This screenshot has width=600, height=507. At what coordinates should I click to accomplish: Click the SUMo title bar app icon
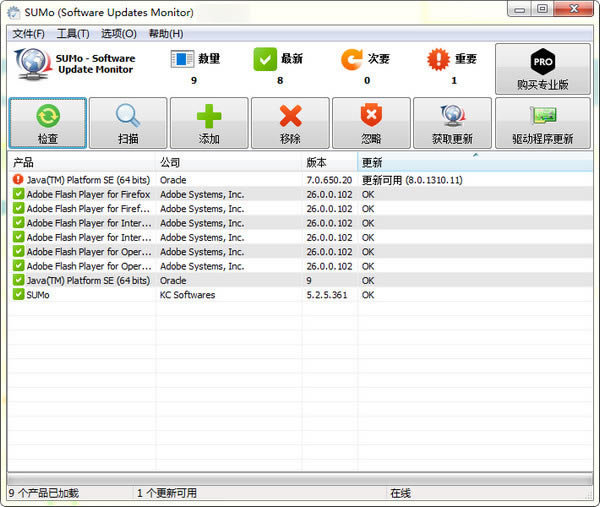pyautogui.click(x=14, y=12)
